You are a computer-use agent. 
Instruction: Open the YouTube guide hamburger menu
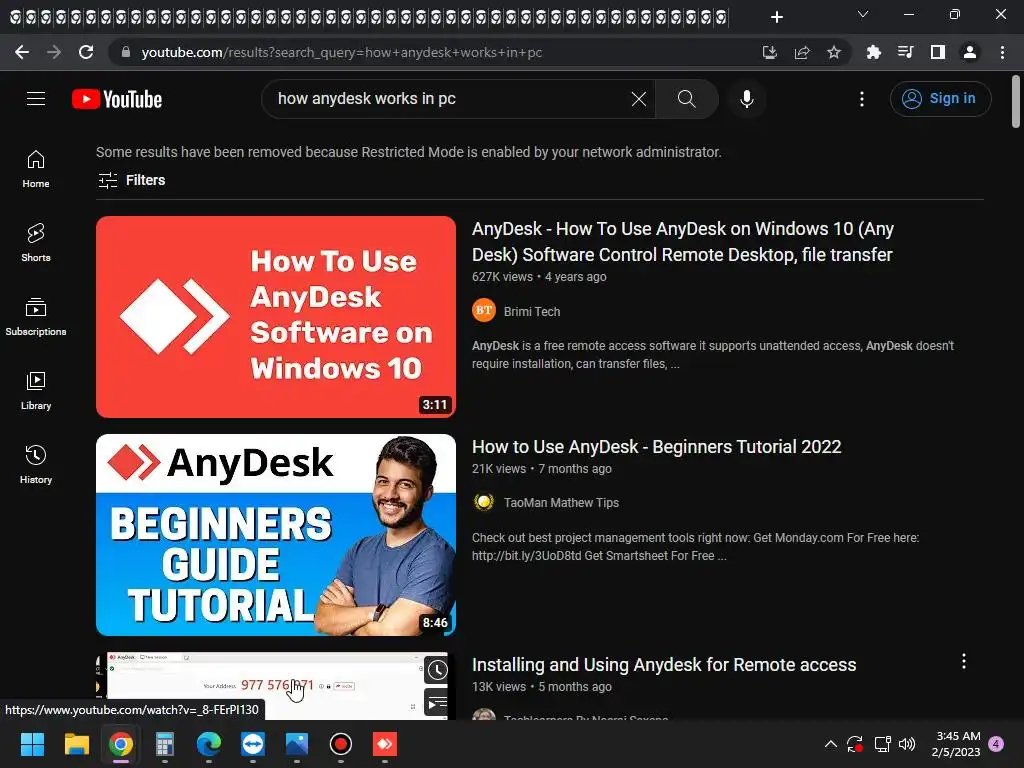point(36,99)
